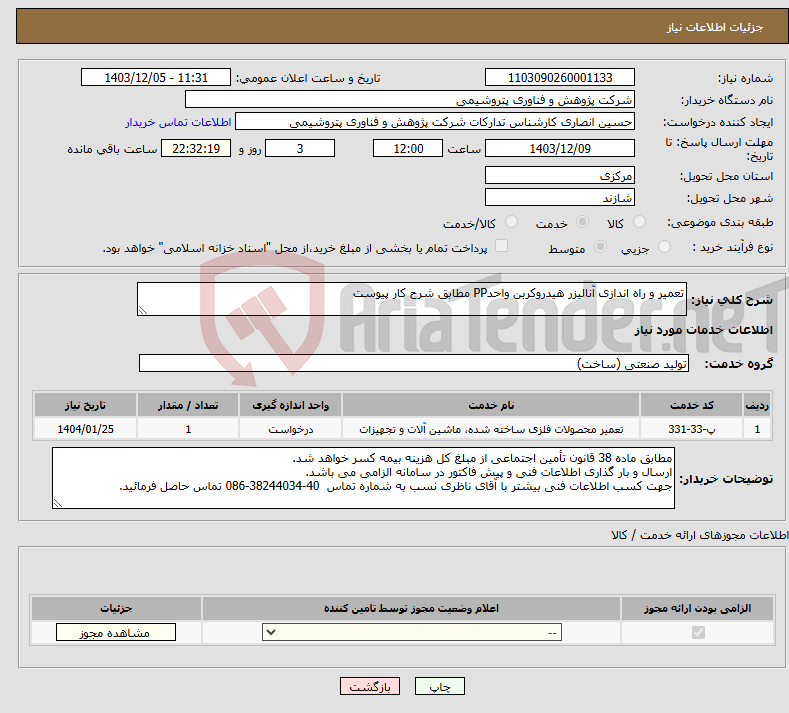Click the اطلاعات خدمات مورد نیاز heading
This screenshot has width=789, height=713.
(703, 330)
